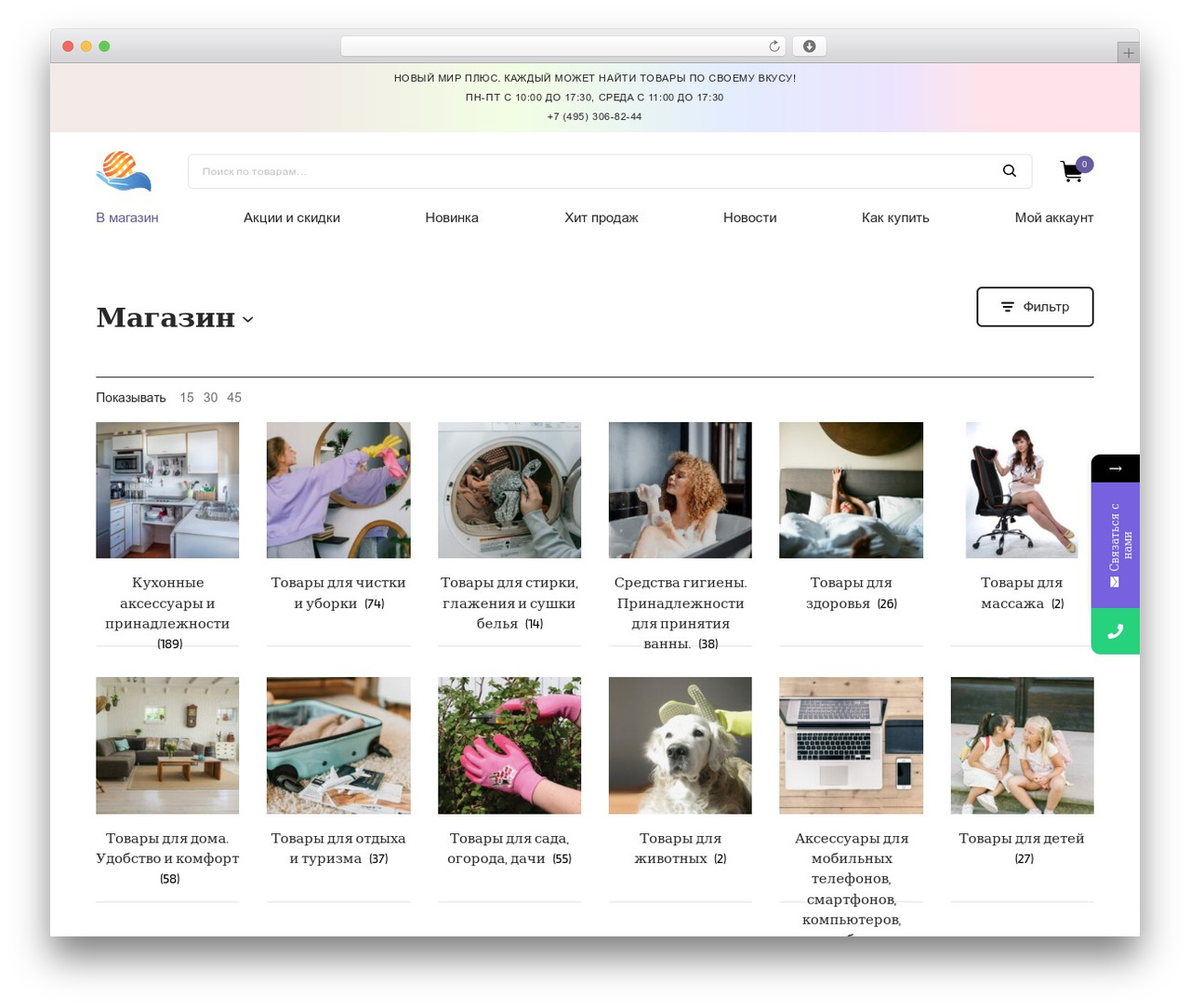Click the phone number +7 (495) 306-82-44

tap(595, 117)
